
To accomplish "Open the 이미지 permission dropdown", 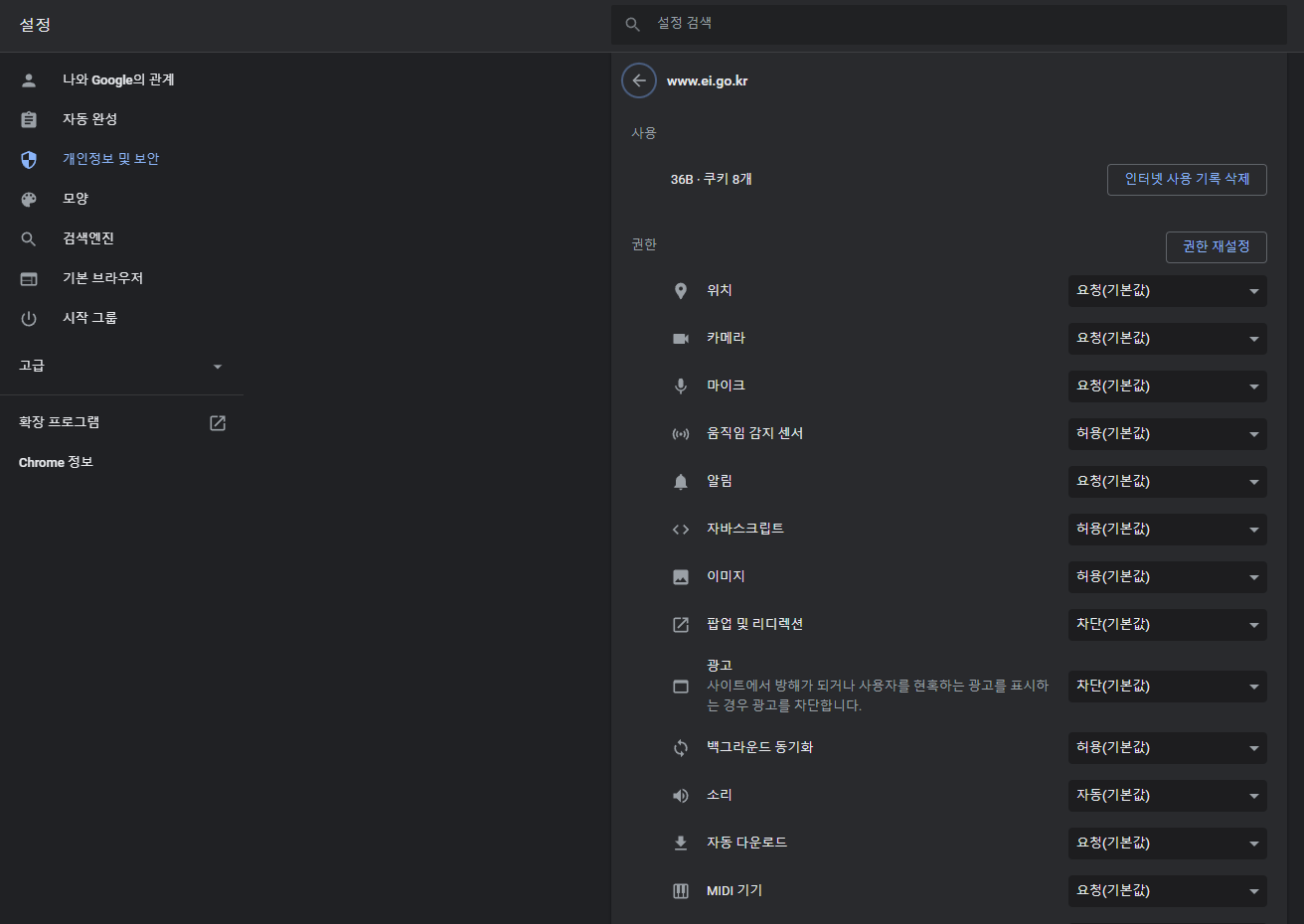I will 1168,577.
